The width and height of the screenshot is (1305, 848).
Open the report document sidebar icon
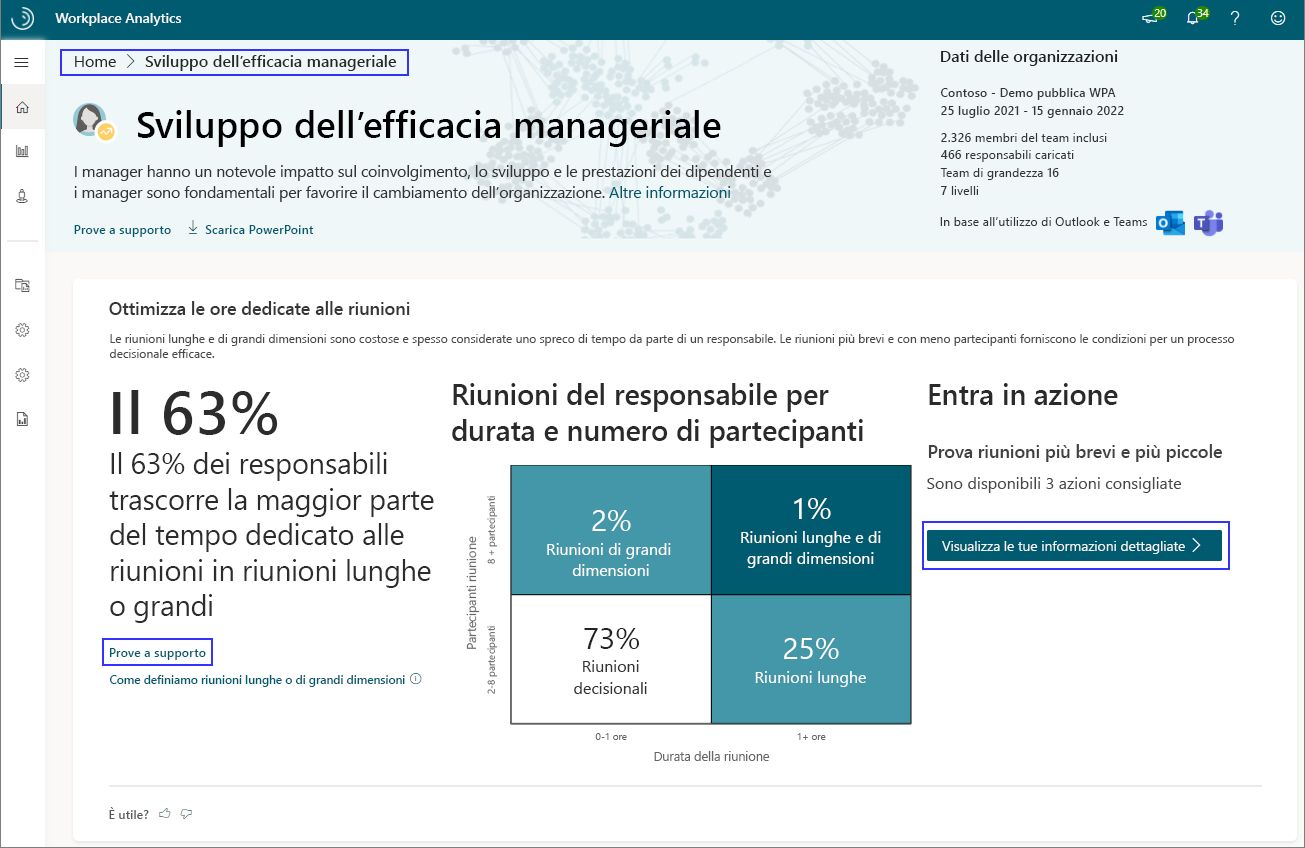pos(22,419)
